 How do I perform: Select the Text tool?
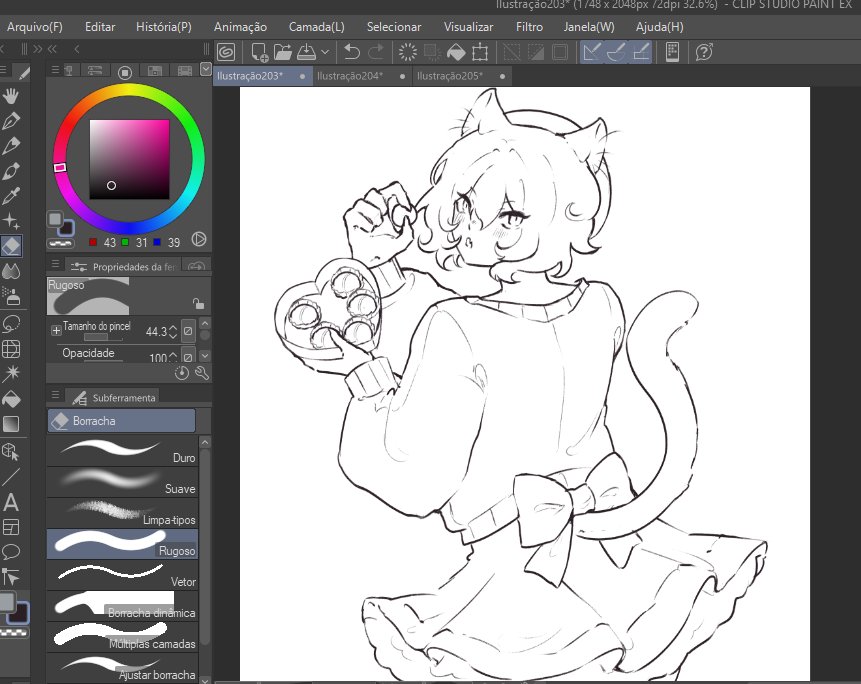(10, 502)
